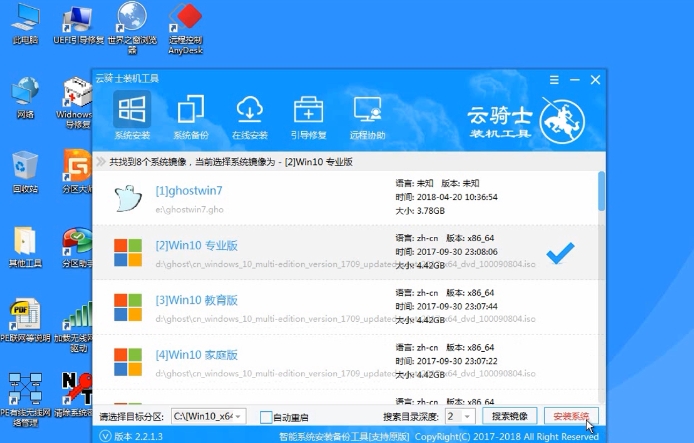
Task: Open PE有线无线网络管理 desktop icon
Action: coord(25,400)
